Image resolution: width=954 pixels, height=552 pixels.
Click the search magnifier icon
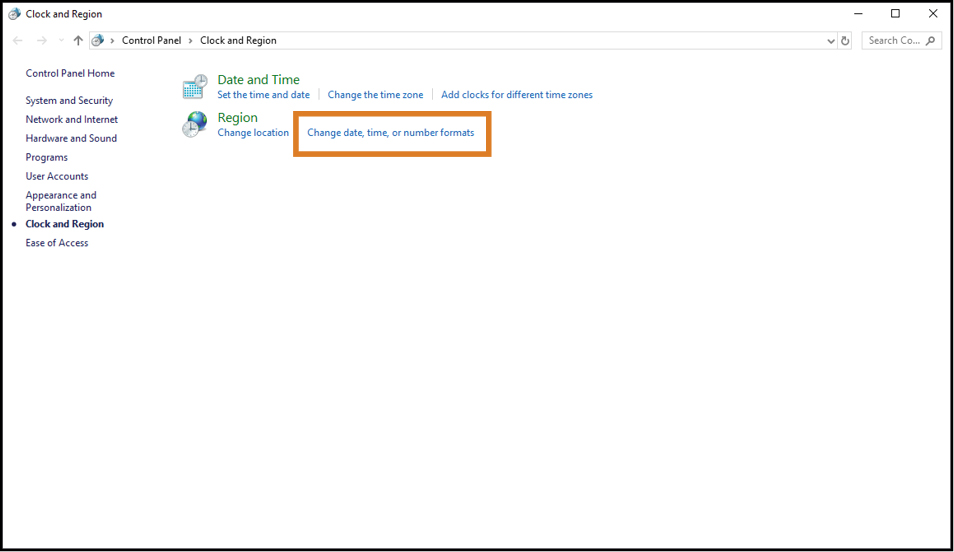tap(930, 41)
